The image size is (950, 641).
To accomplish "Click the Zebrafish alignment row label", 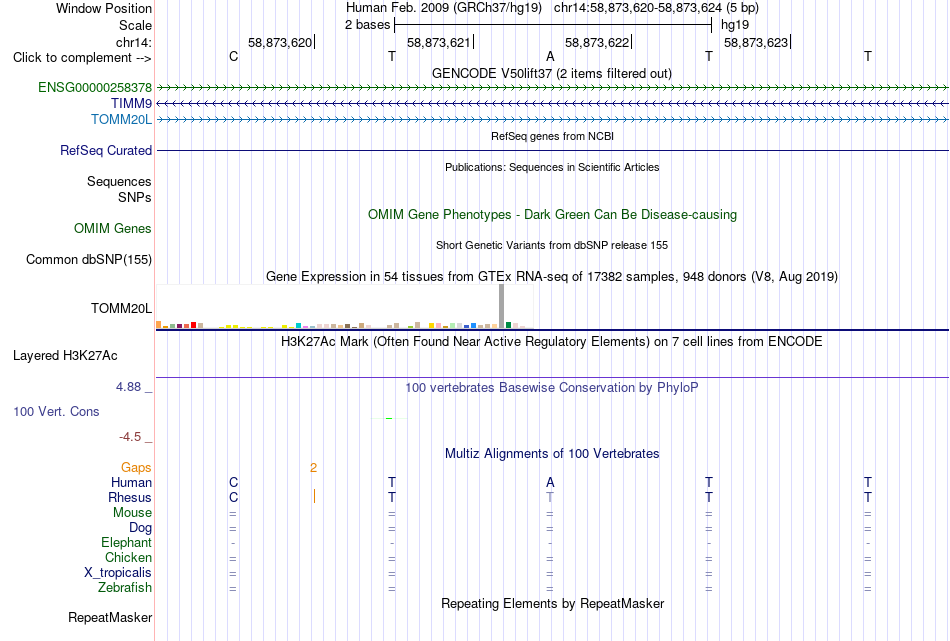I will [125, 588].
